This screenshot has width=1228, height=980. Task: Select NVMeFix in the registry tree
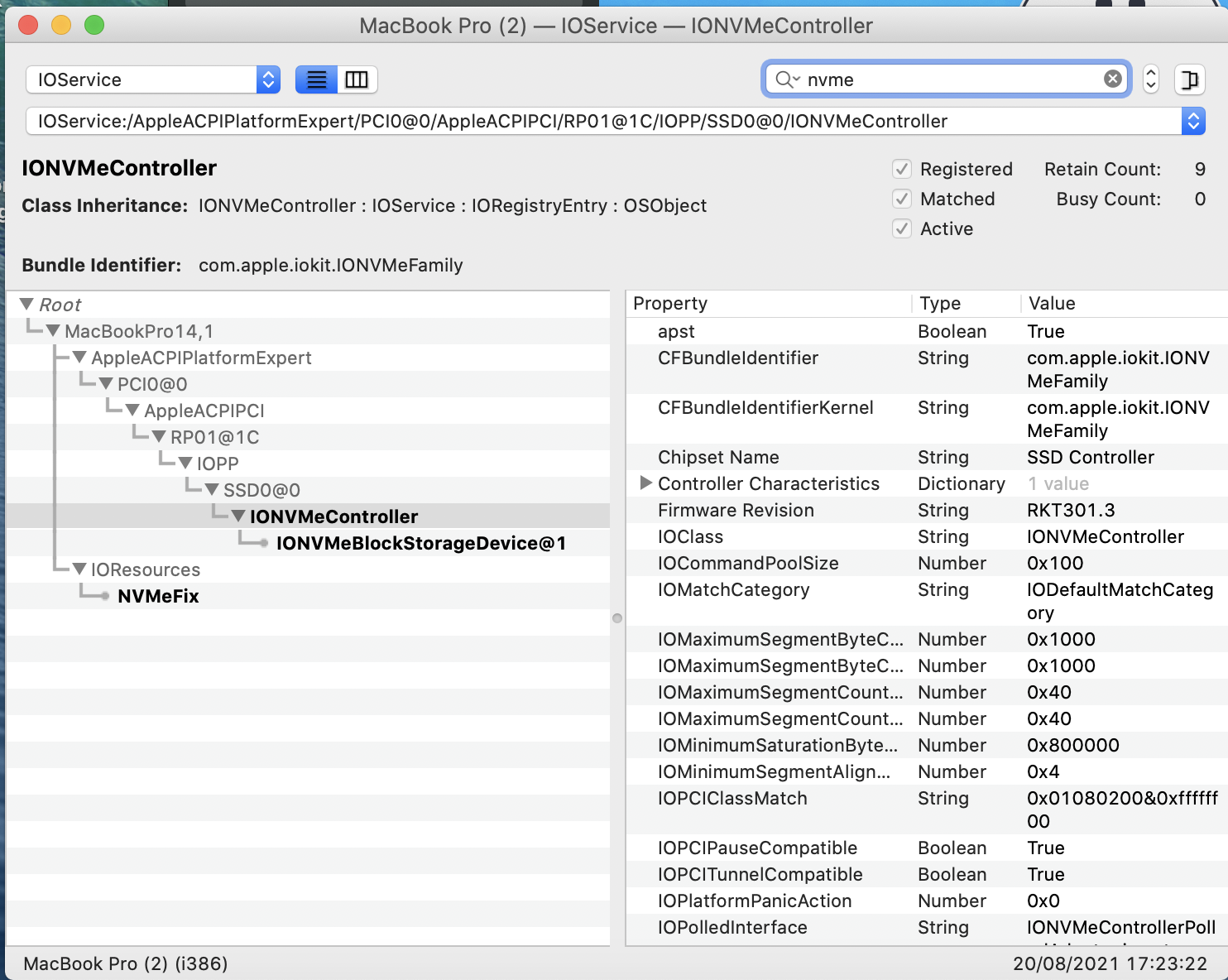coord(158,596)
